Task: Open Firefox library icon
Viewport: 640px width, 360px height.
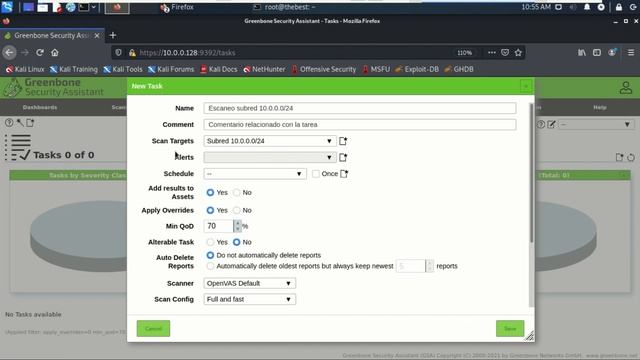Action: click(582, 53)
